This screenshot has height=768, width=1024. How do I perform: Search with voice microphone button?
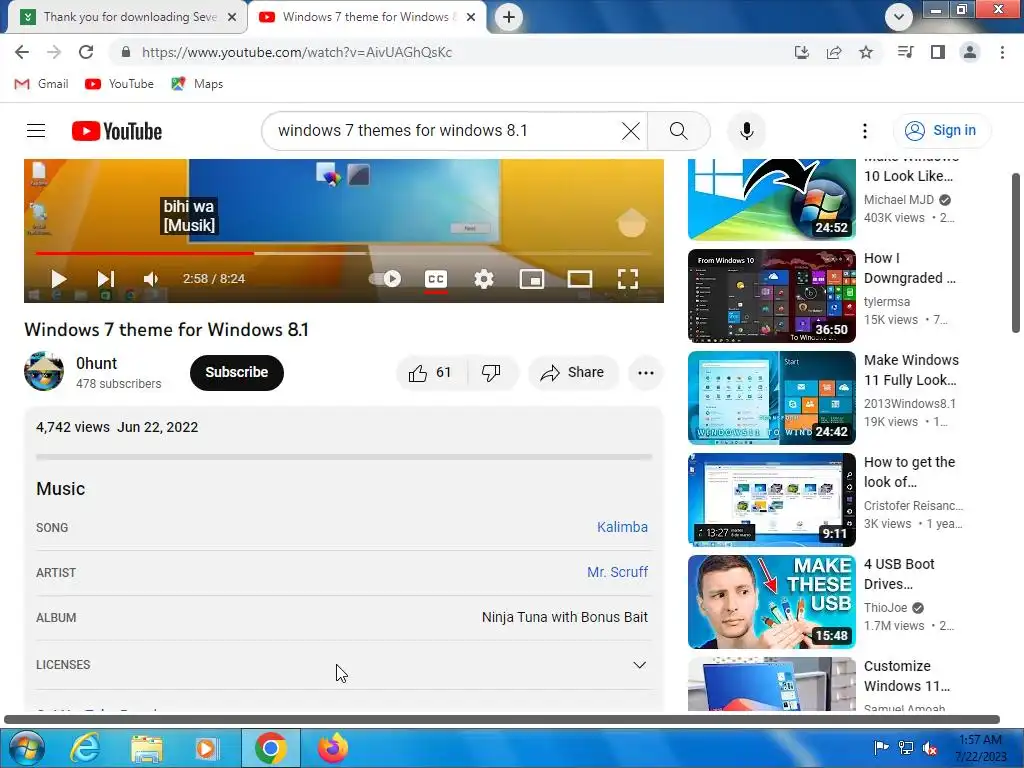pyautogui.click(x=746, y=131)
